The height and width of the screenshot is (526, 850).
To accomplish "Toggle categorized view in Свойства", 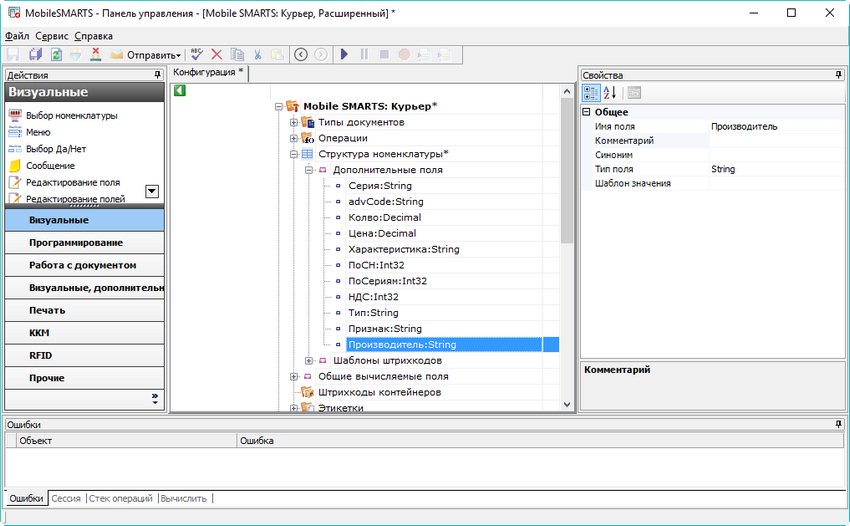I will point(591,93).
